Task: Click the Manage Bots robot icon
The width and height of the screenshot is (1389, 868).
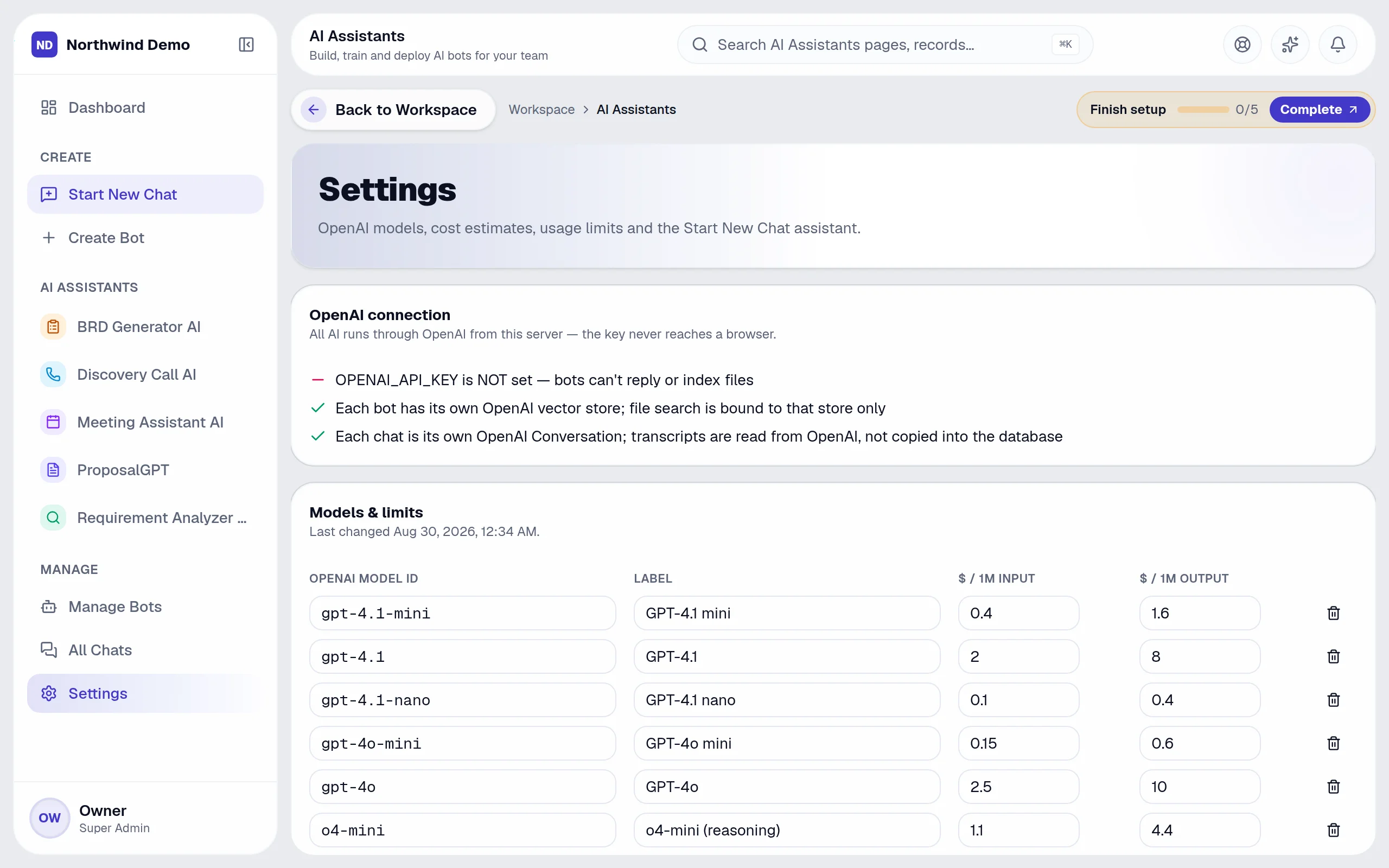Action: [49, 607]
